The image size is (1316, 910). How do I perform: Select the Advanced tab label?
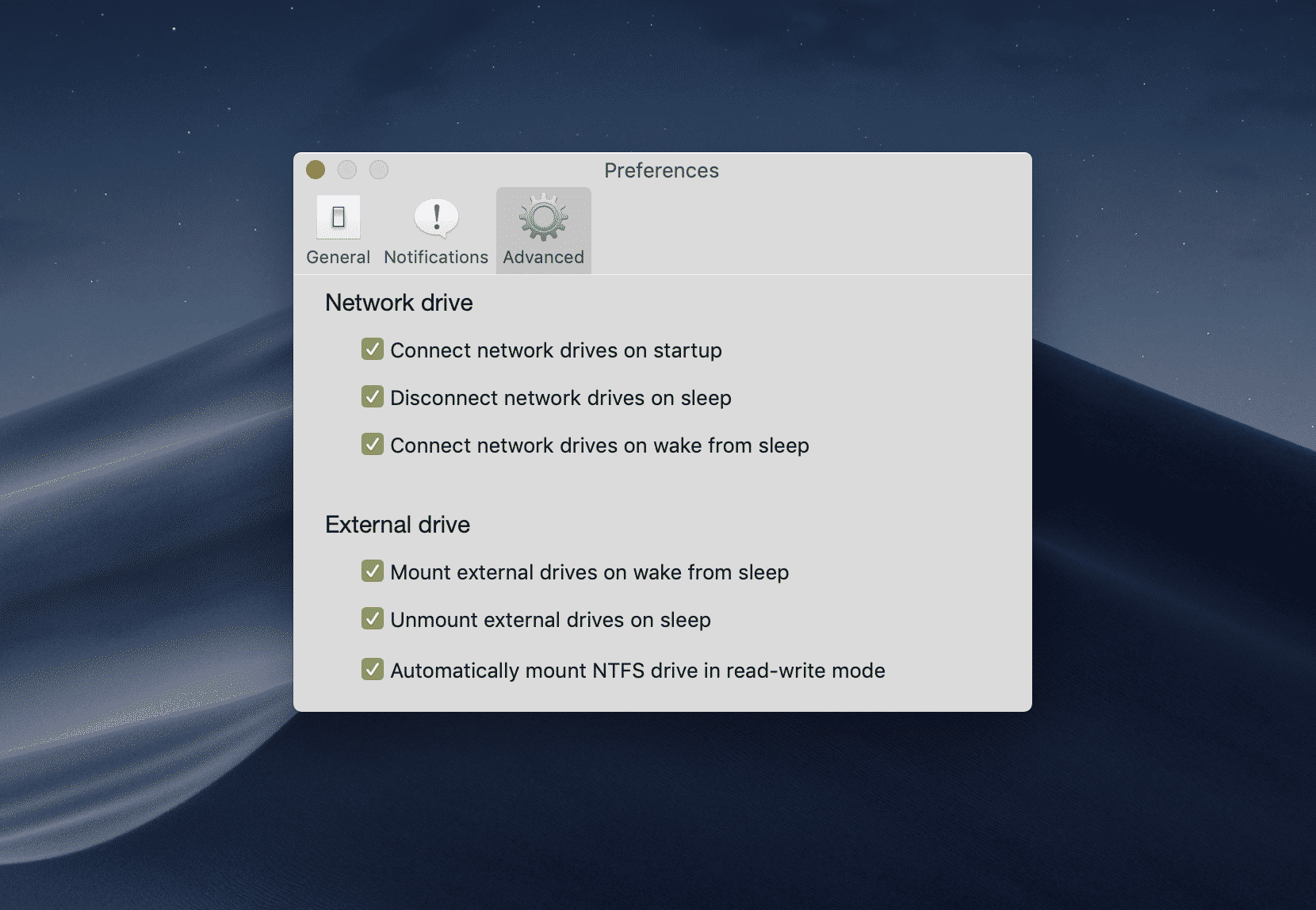[543, 258]
